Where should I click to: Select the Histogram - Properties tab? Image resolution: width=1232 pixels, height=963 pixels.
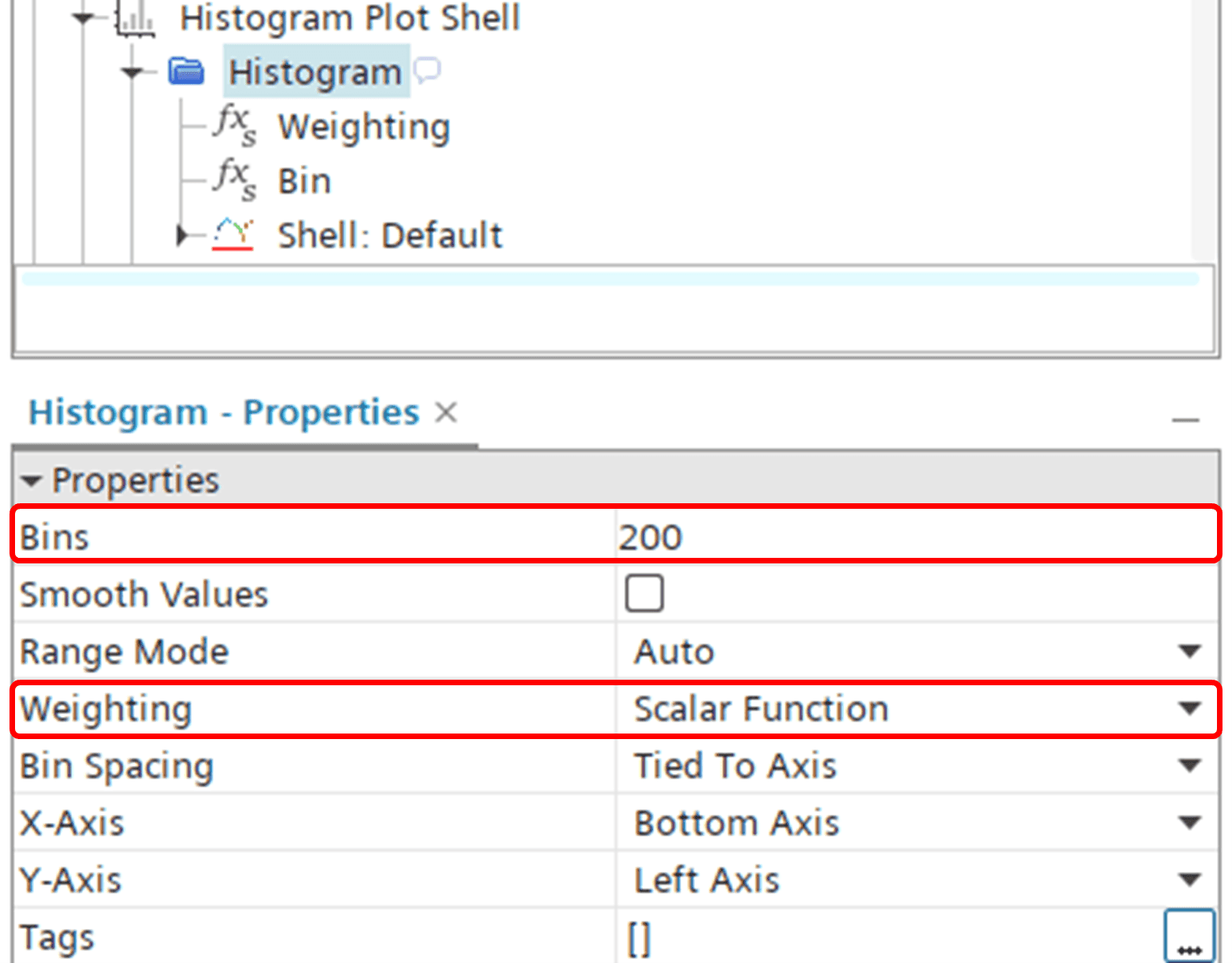223,412
